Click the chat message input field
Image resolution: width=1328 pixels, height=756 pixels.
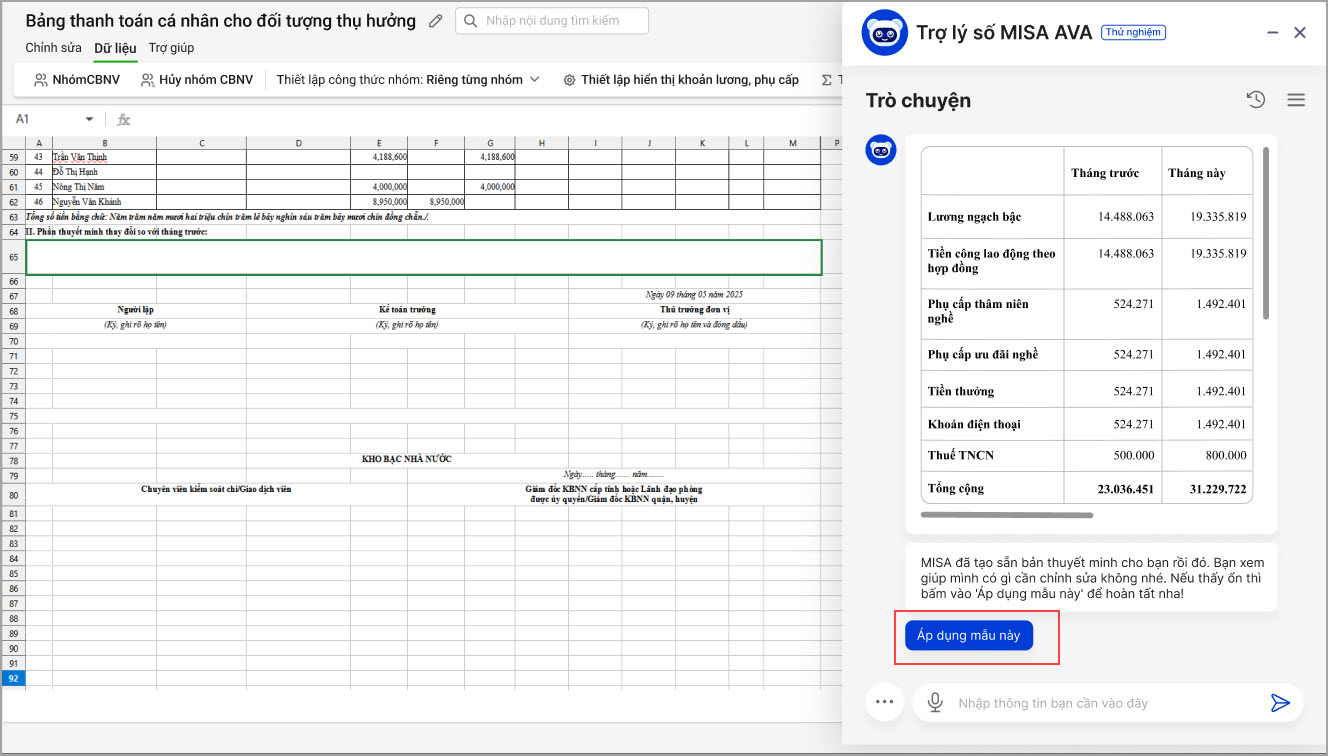[1100, 703]
